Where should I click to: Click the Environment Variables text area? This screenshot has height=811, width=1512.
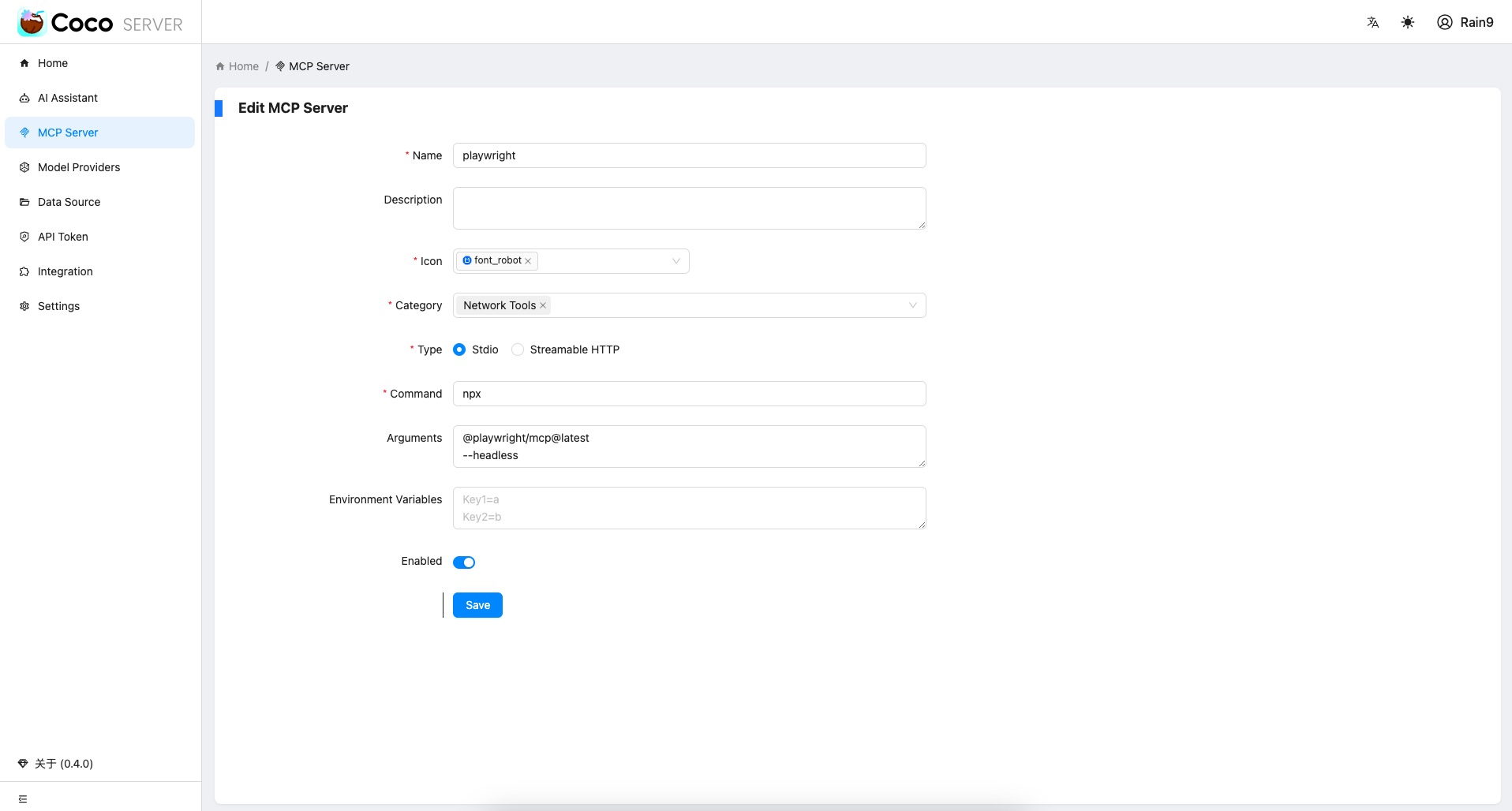click(690, 508)
